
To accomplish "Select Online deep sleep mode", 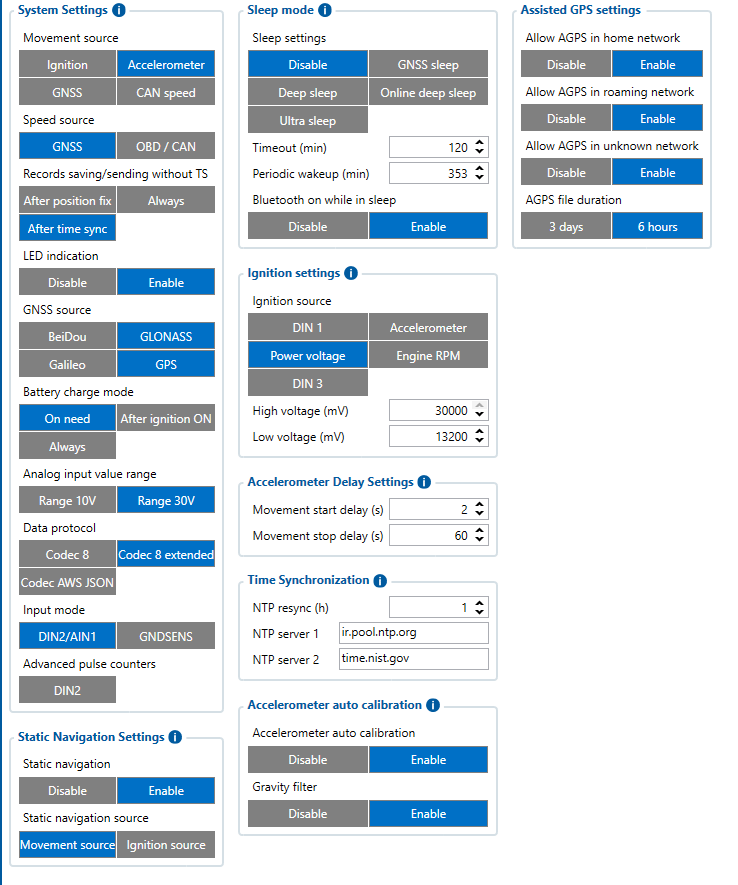I will (428, 92).
